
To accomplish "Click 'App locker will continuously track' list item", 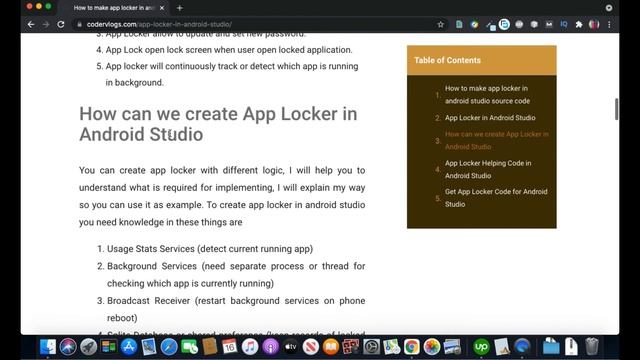I will click(232, 74).
